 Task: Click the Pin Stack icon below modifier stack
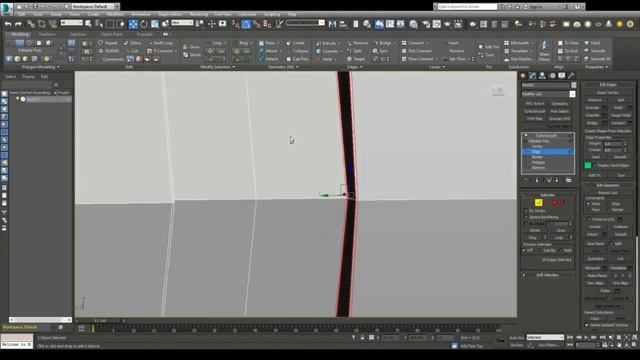[526, 180]
